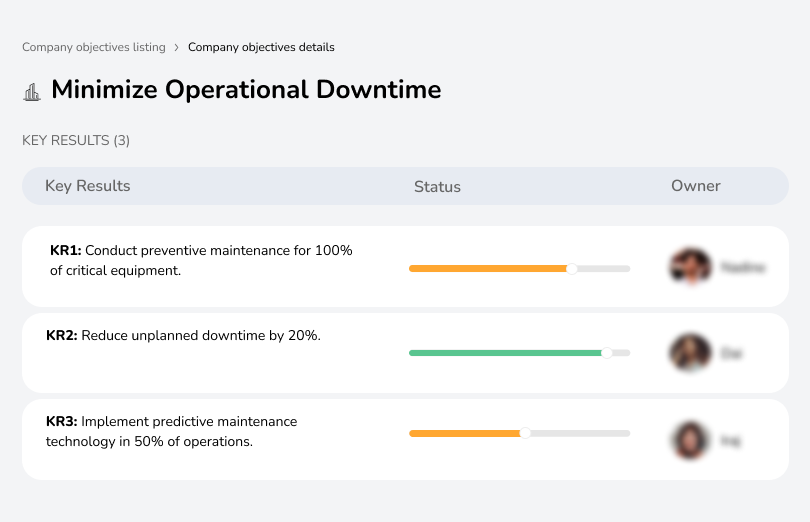Click the company building icon beside title
The width and height of the screenshot is (810, 522).
coord(32,92)
